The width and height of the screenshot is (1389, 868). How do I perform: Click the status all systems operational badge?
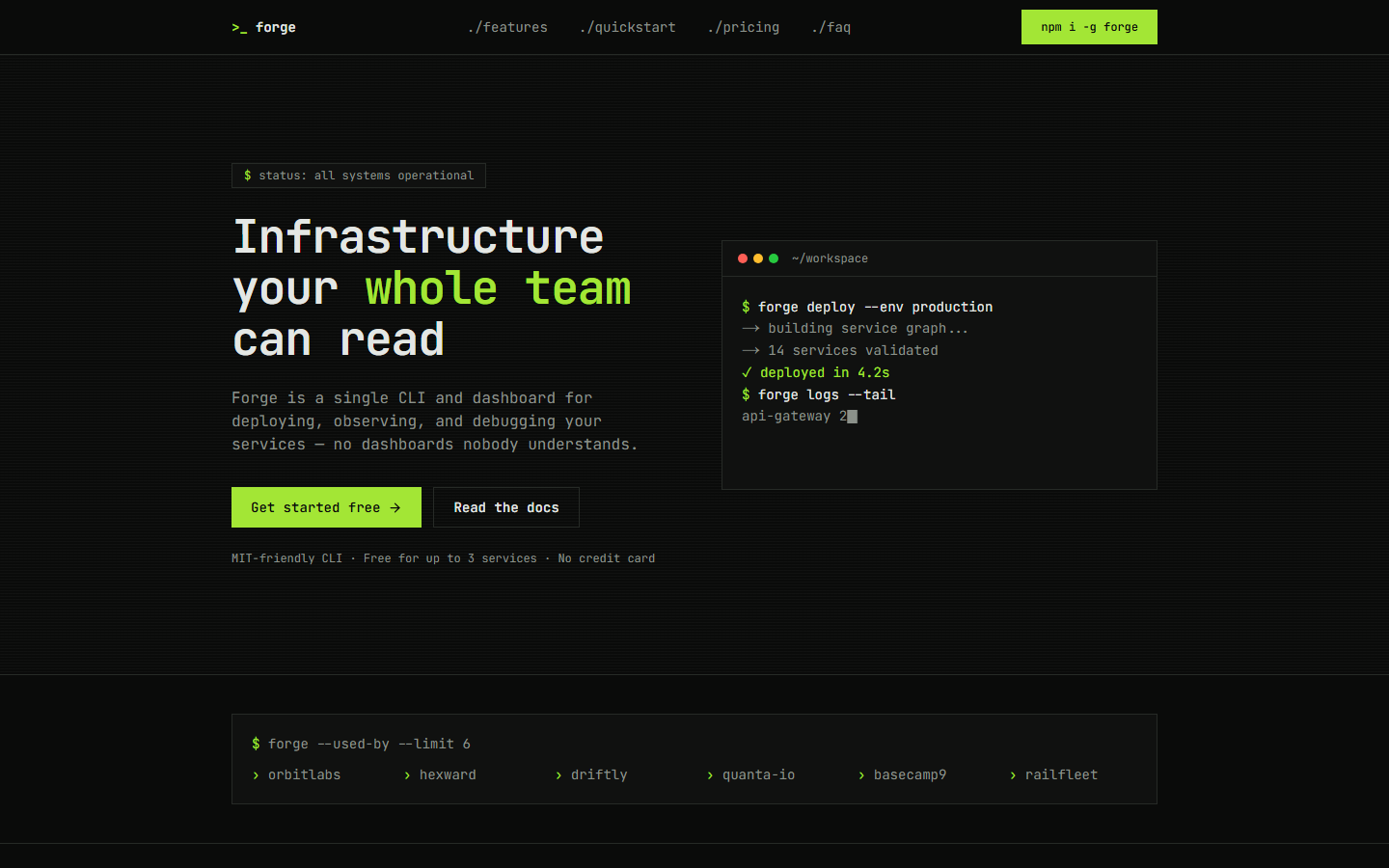coord(359,176)
